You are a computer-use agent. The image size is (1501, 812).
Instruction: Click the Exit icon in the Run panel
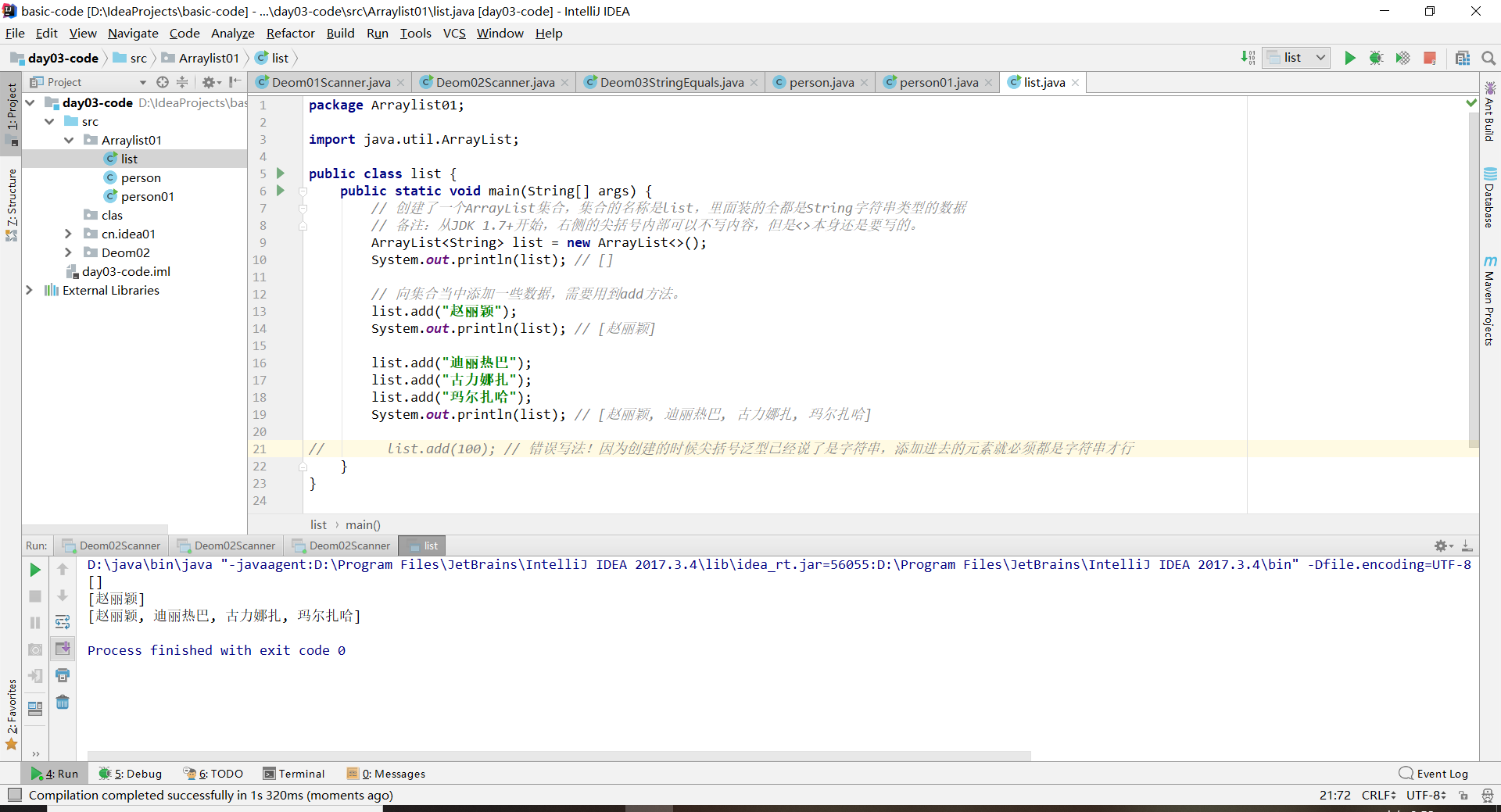[x=35, y=676]
